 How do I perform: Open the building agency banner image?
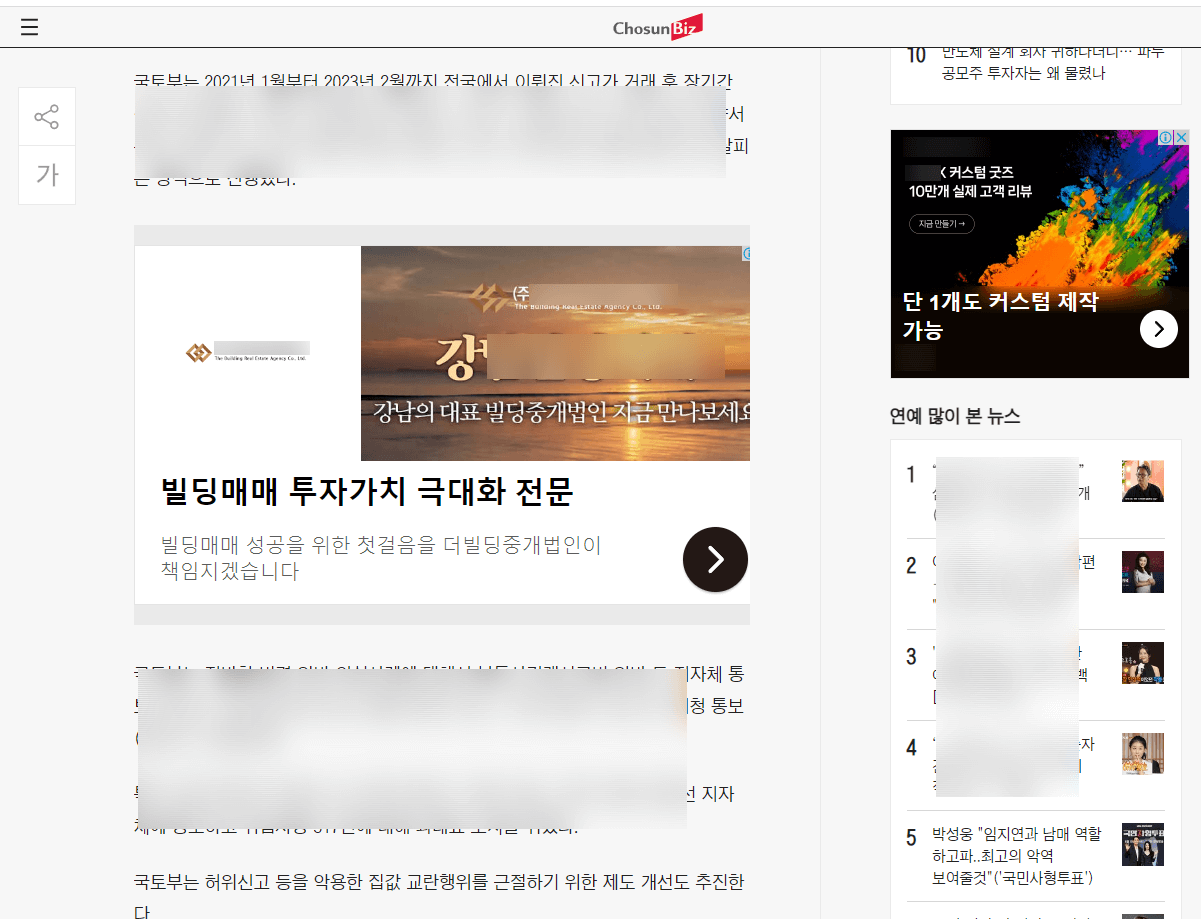point(553,353)
